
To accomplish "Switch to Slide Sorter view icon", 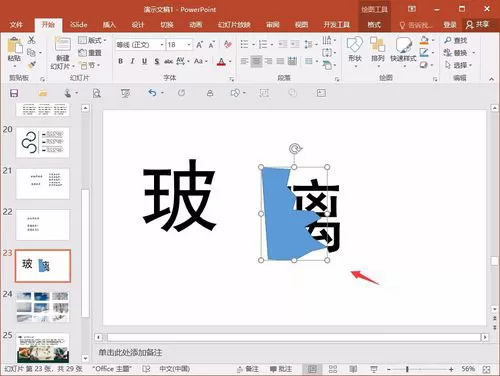I will 333,369.
